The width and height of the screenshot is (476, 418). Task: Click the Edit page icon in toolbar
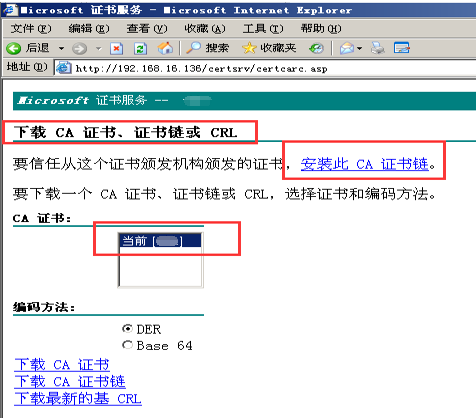(x=401, y=48)
